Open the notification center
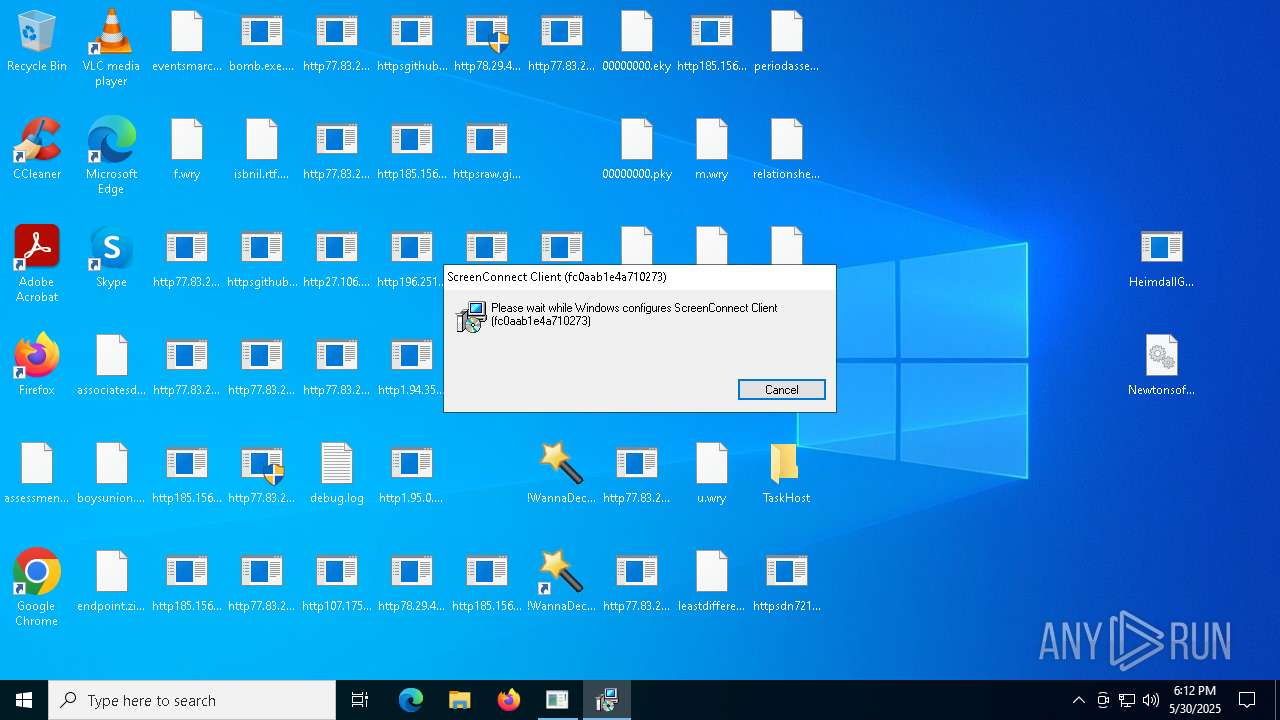 coord(1247,700)
